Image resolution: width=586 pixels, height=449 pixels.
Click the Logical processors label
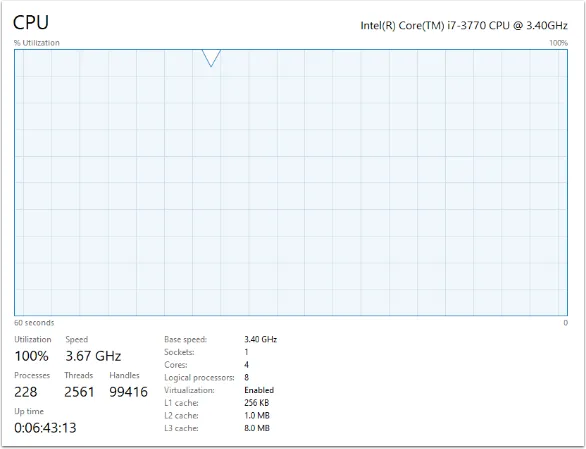[x=199, y=378]
